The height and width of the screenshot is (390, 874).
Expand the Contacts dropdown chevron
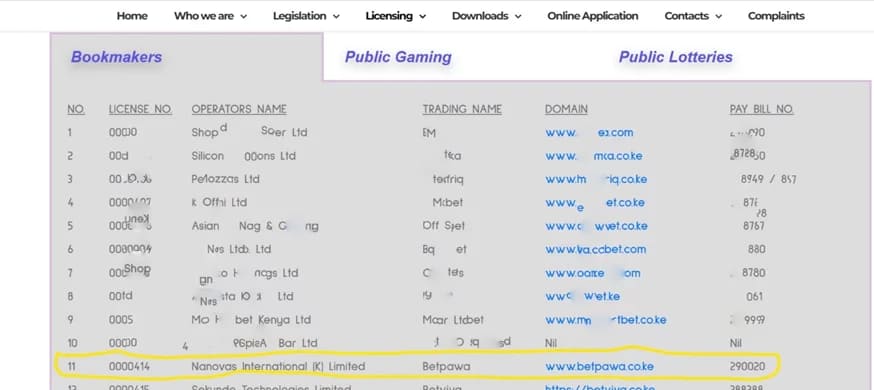(x=718, y=17)
